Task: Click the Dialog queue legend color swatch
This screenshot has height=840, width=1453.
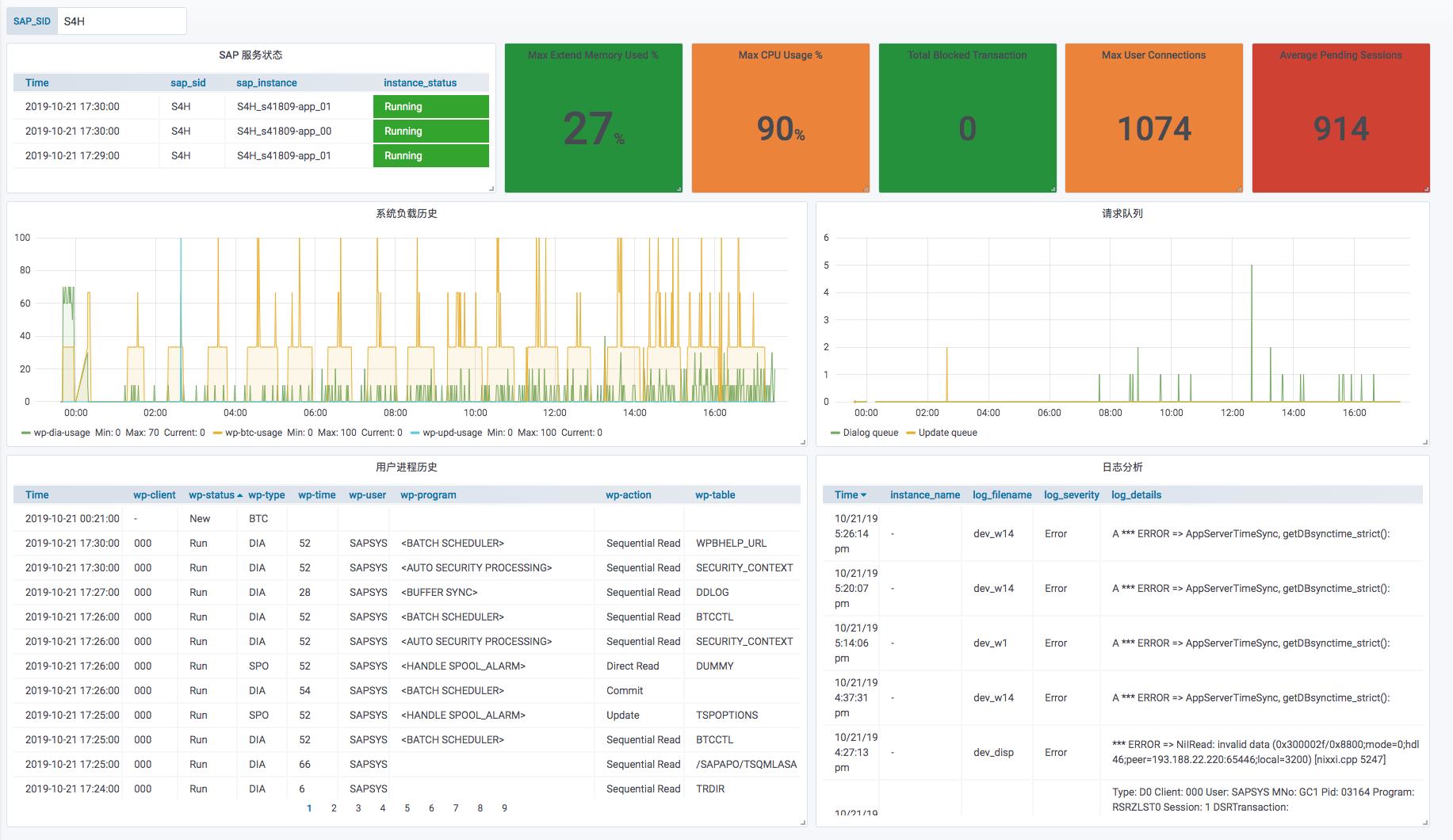Action: tap(835, 433)
